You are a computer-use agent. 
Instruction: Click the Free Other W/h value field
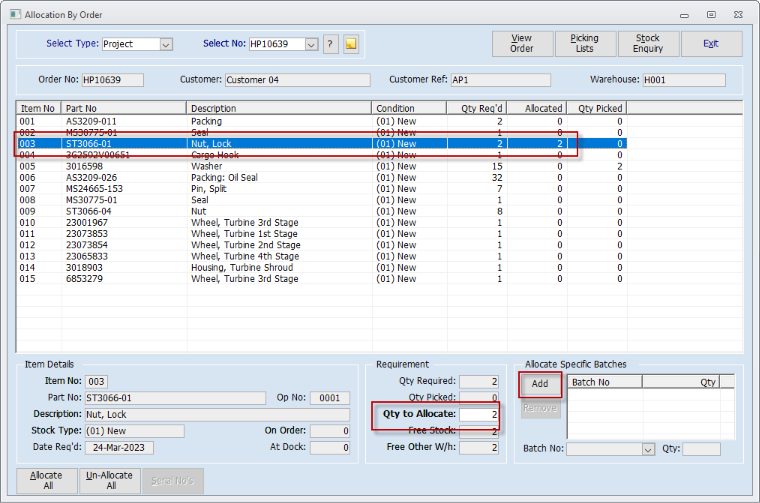click(479, 447)
